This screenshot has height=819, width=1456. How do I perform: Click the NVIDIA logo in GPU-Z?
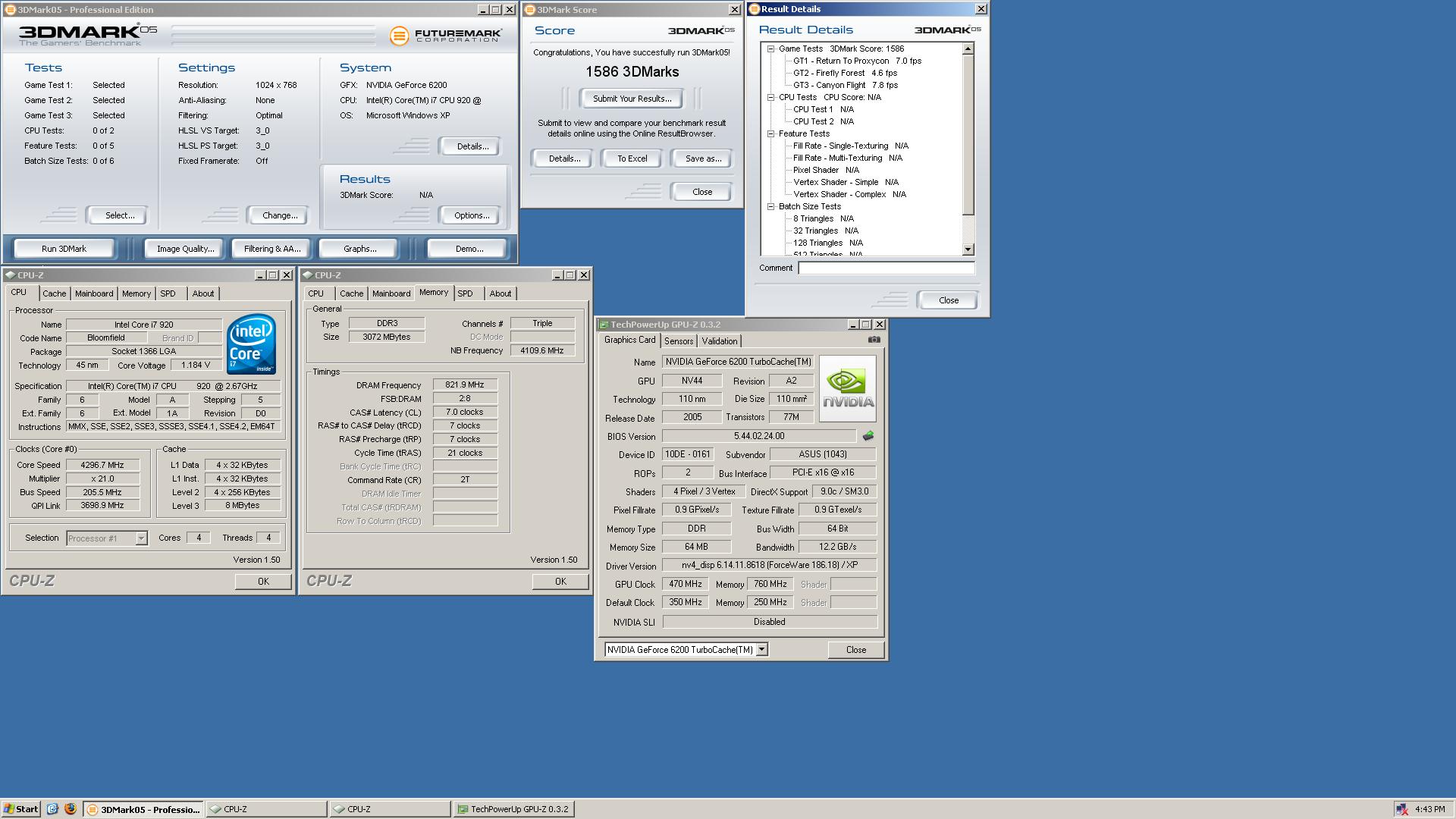pyautogui.click(x=848, y=389)
